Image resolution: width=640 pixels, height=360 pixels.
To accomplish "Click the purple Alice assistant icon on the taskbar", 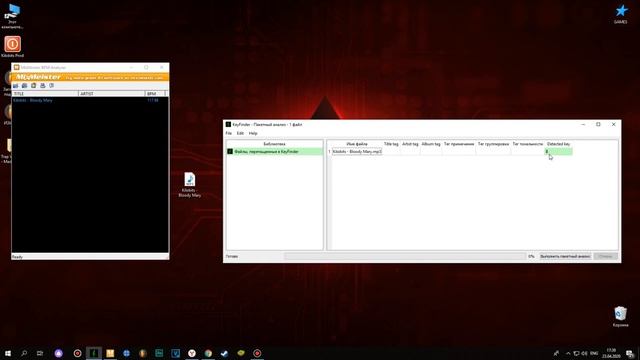I will (59, 353).
